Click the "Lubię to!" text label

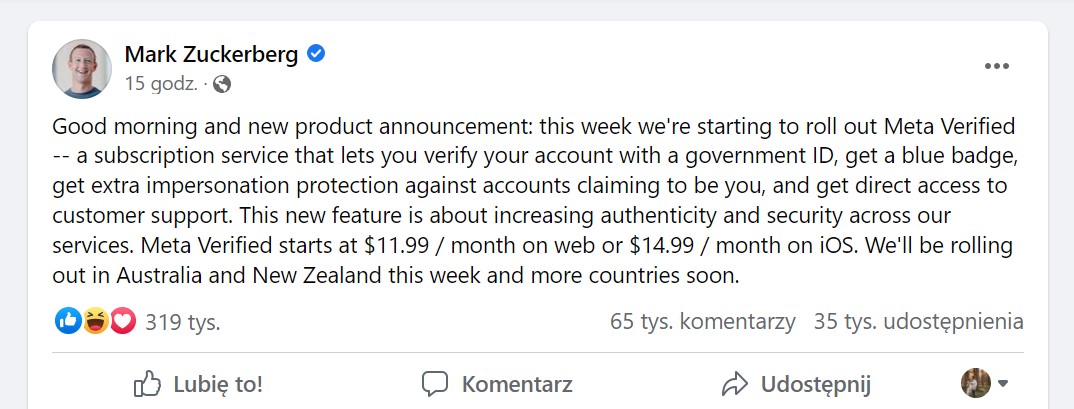[217, 384]
